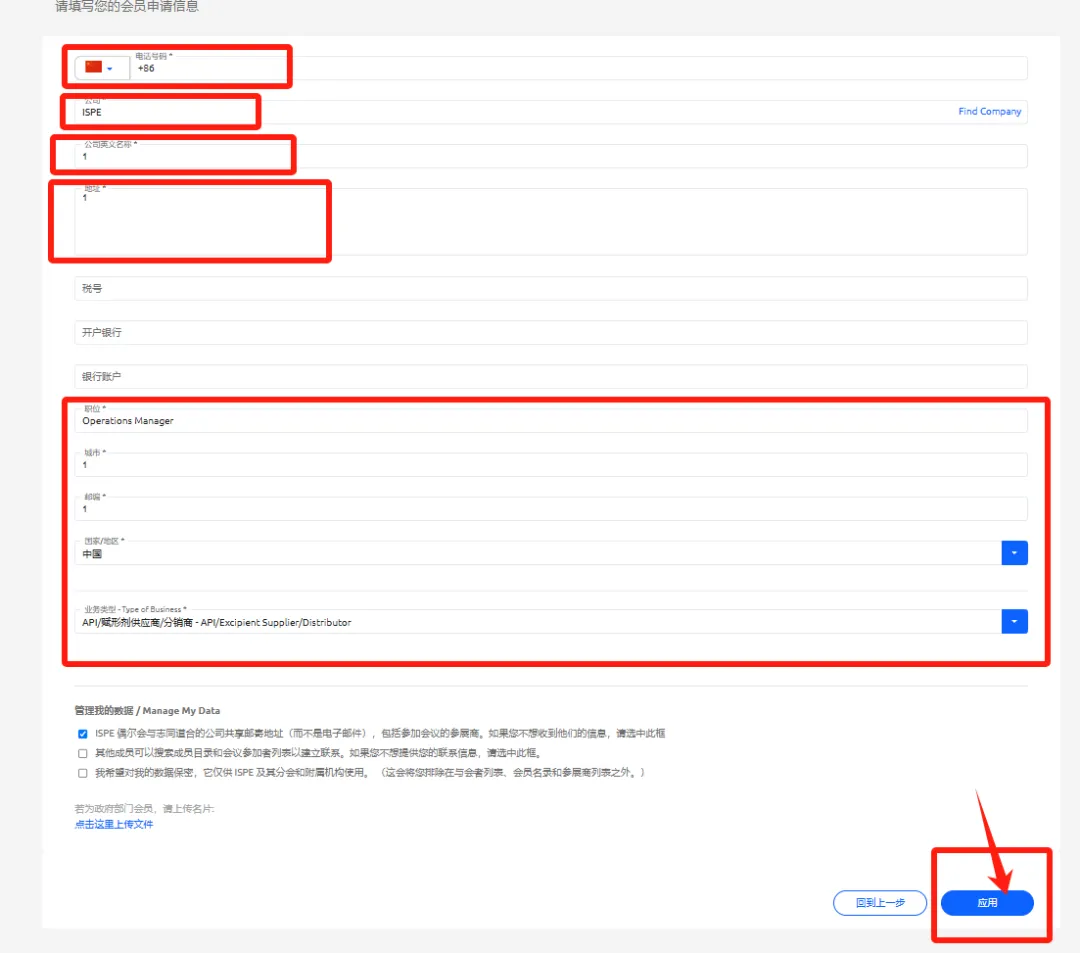Click the 开户银行 bank name field
Screen dimensions: 1080x953
tap(550, 332)
